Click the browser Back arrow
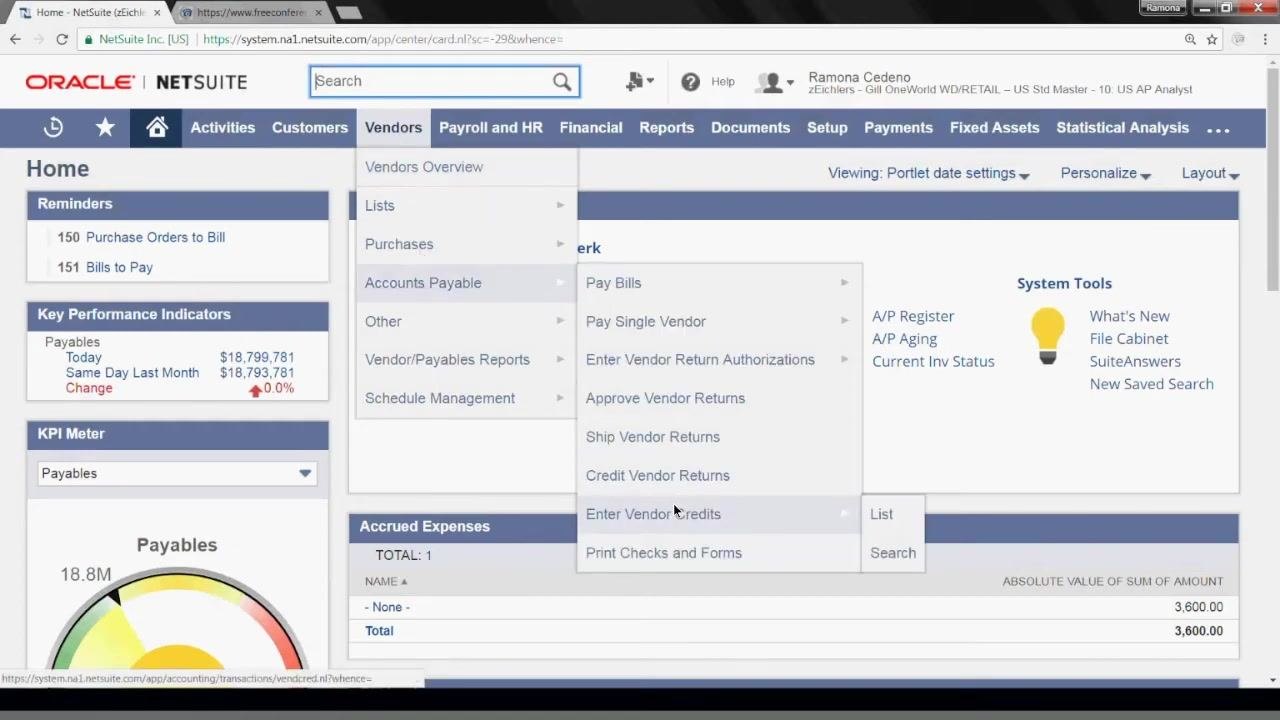1280x720 pixels. pos(15,39)
